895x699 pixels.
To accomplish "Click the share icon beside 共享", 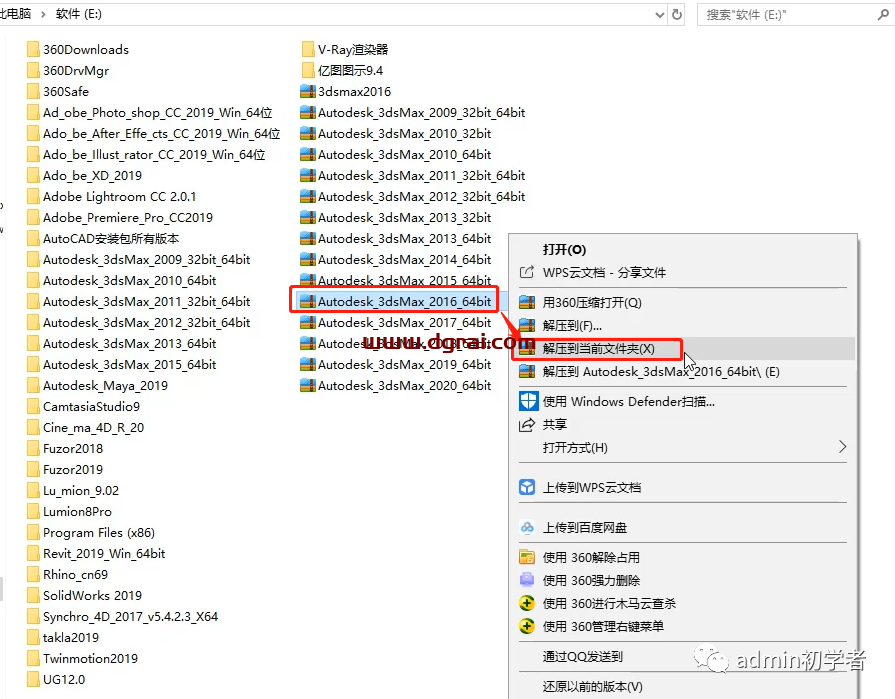I will (527, 425).
